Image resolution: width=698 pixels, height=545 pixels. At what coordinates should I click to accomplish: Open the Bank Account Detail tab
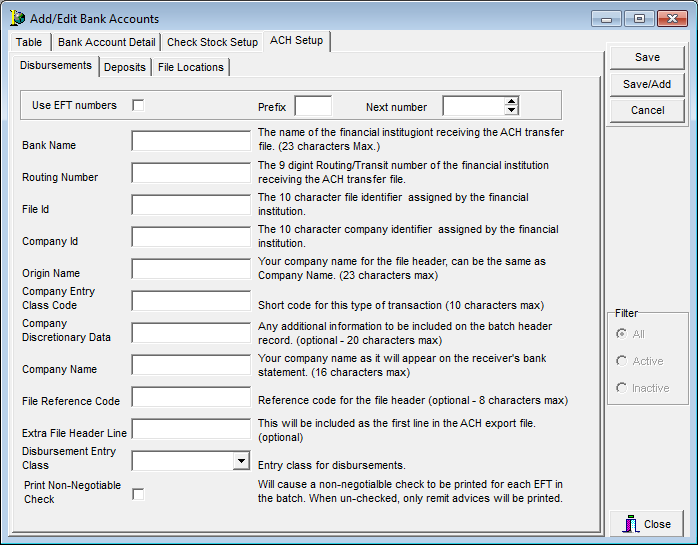[x=107, y=42]
